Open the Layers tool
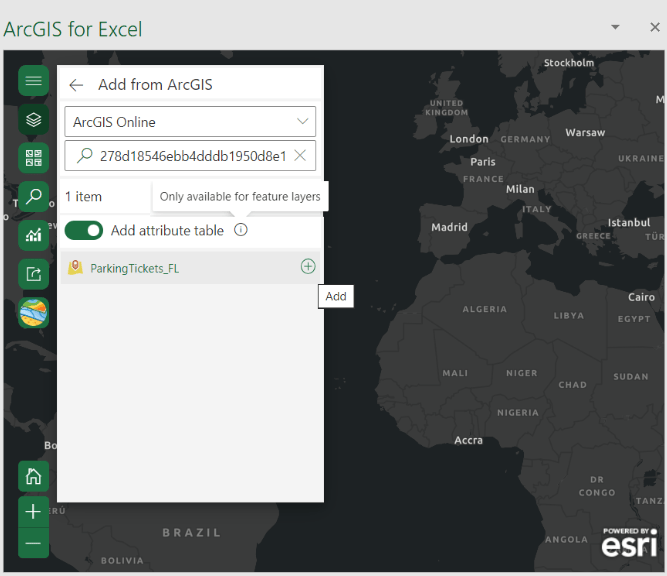 point(34,120)
